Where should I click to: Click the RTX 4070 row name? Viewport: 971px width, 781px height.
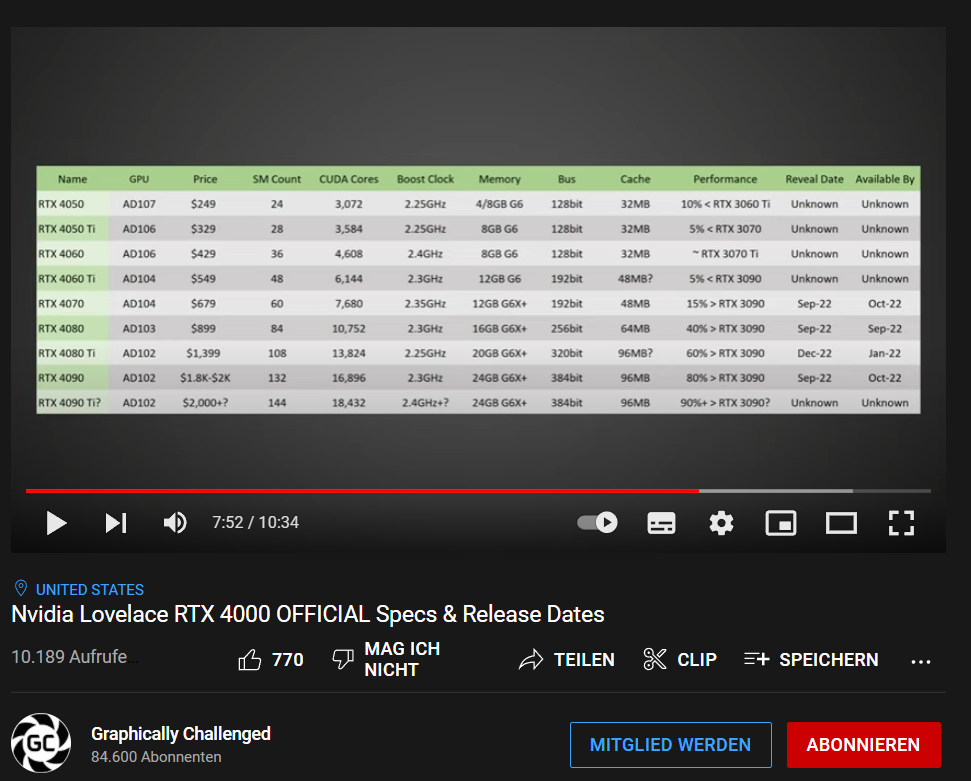point(61,303)
